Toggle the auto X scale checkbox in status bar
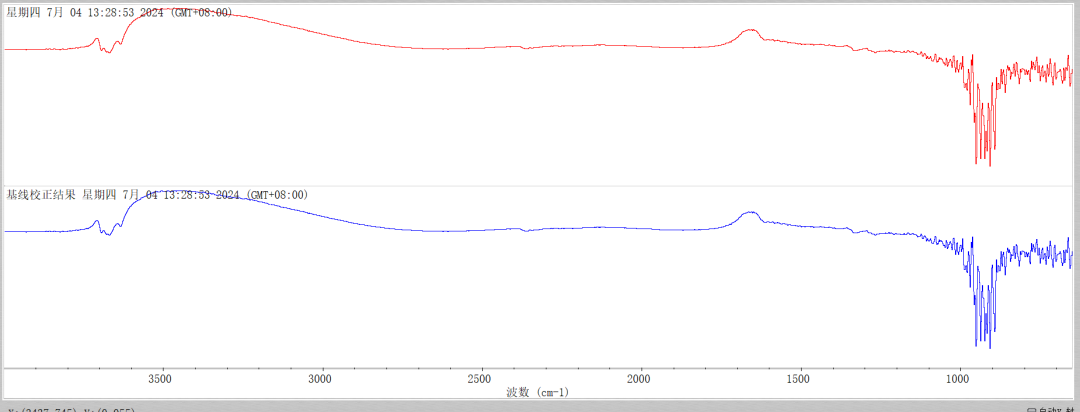This screenshot has width=1080, height=412. (1033, 410)
